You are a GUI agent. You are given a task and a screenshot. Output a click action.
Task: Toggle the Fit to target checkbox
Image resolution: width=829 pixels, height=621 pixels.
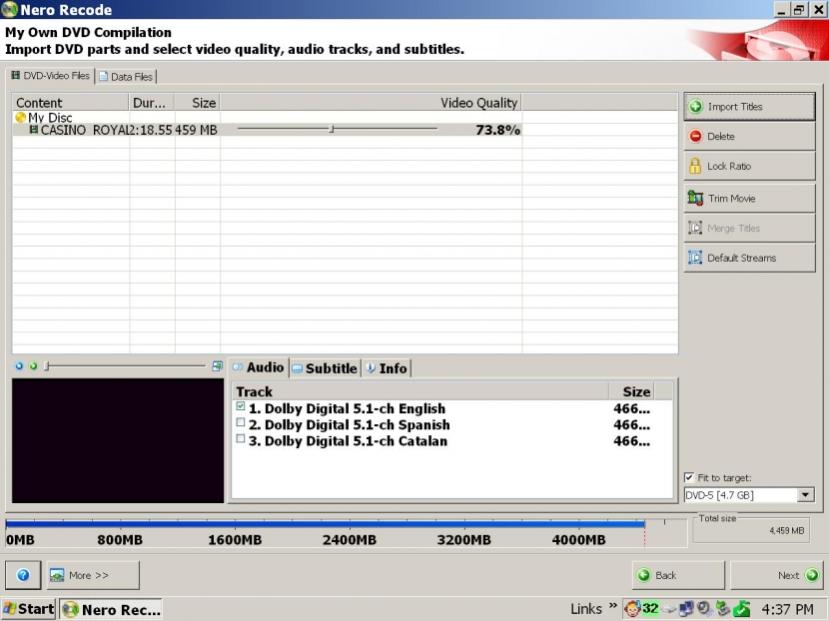click(x=689, y=478)
